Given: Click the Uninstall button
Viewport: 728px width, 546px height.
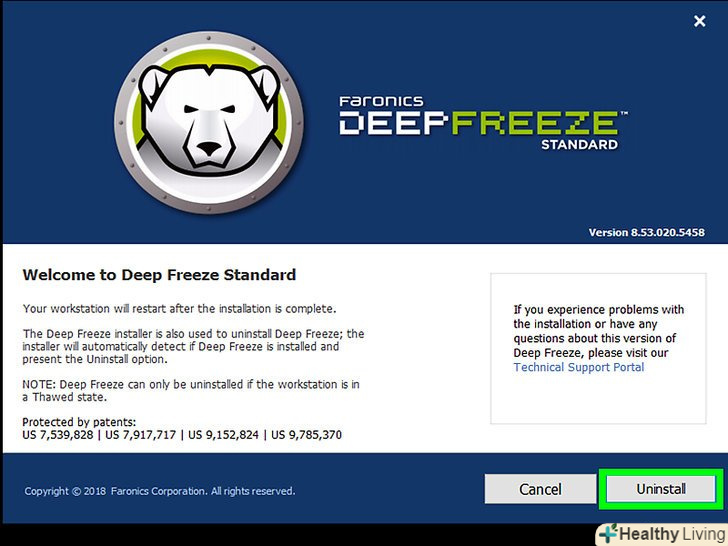Looking at the screenshot, I should point(661,489).
